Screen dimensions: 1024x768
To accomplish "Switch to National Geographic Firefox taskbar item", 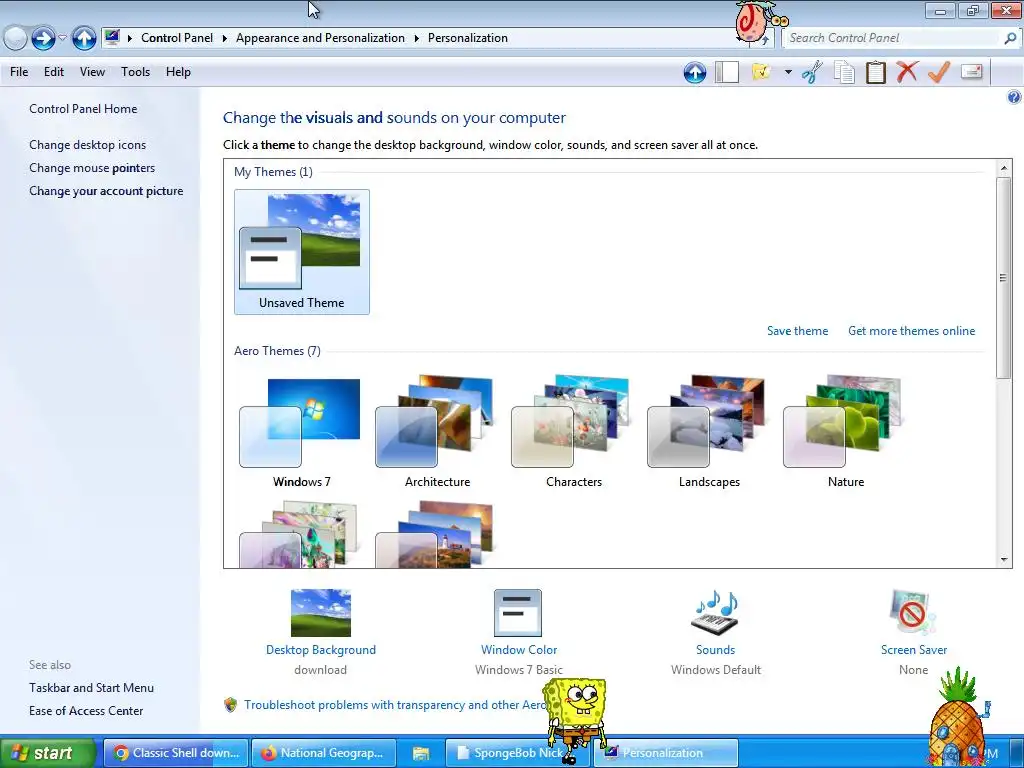I will pos(325,753).
